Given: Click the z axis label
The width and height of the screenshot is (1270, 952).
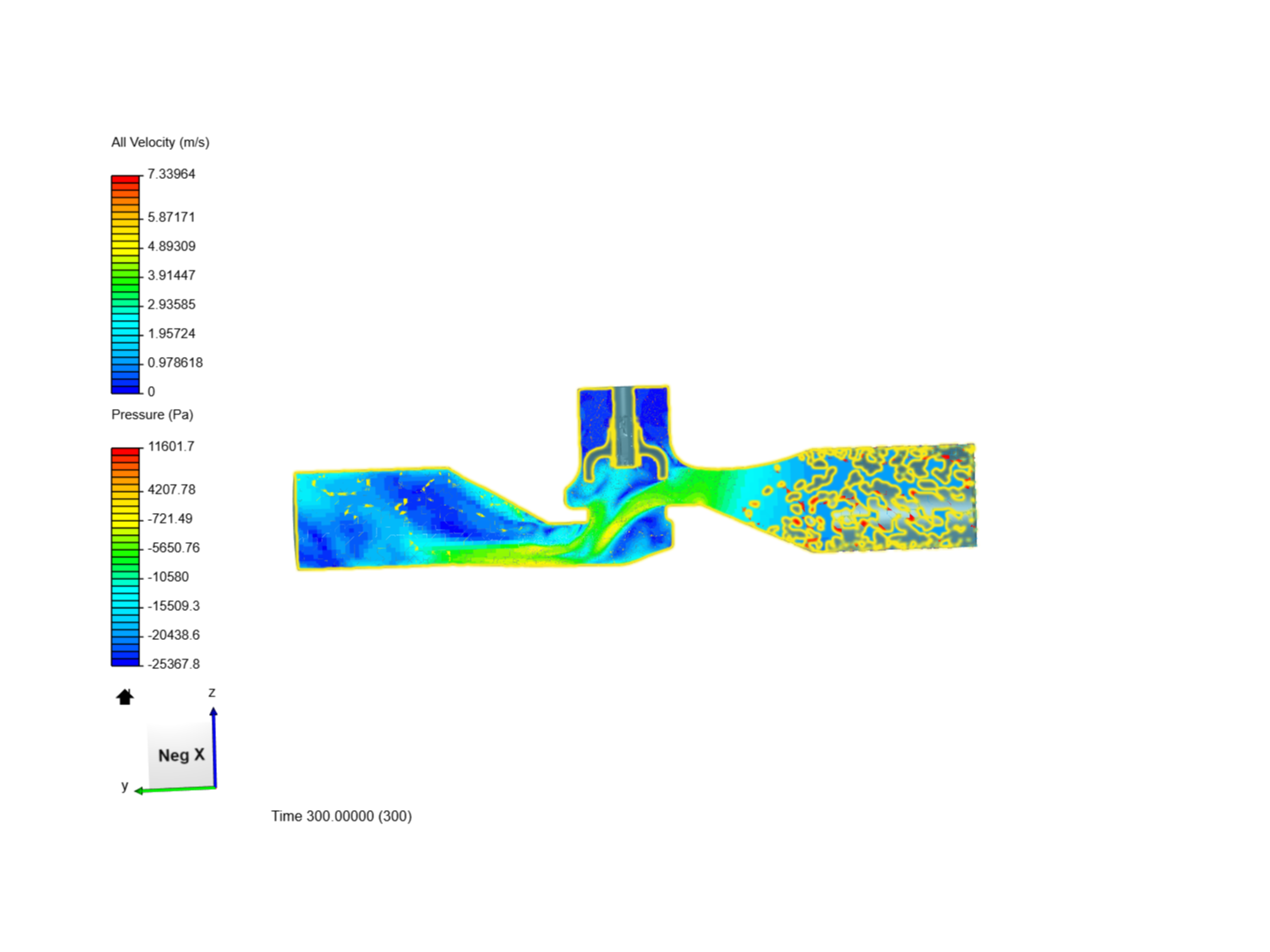Looking at the screenshot, I should tap(212, 693).
